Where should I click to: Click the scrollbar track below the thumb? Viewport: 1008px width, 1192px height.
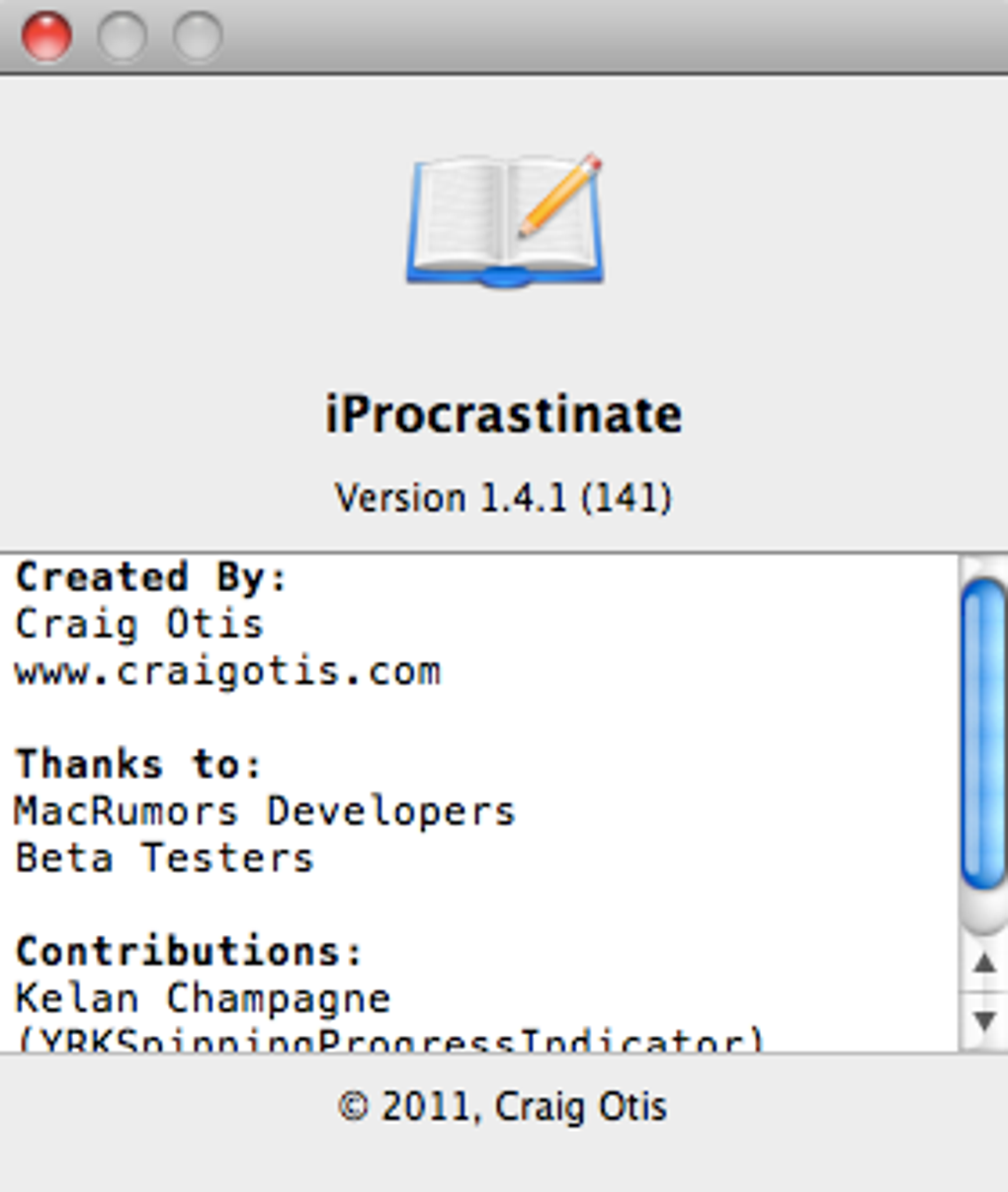tap(983, 915)
